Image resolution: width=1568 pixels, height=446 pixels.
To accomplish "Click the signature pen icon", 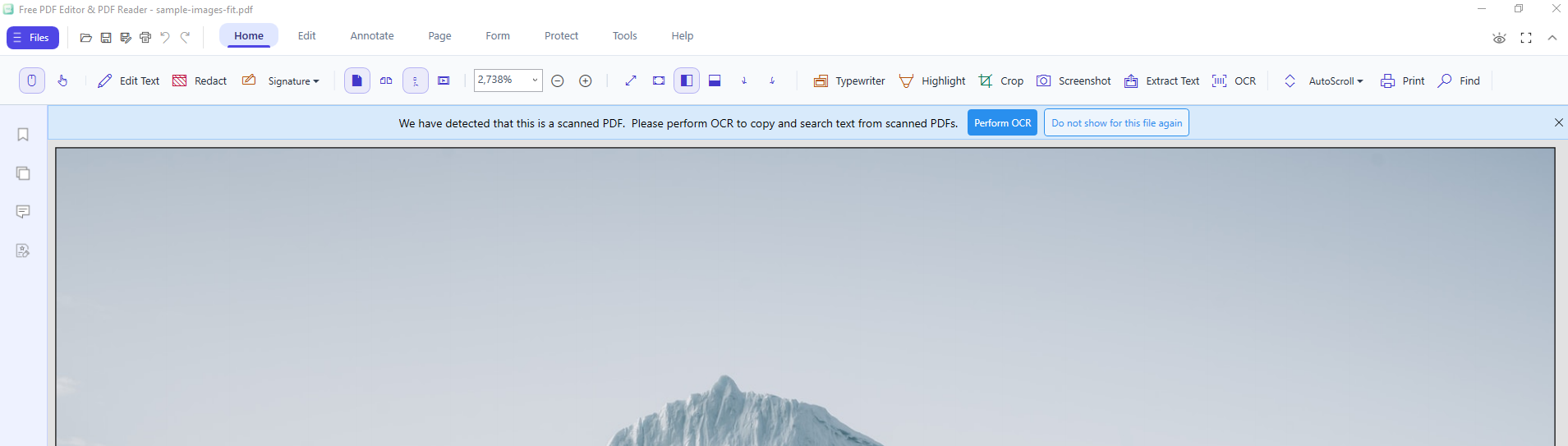I will [x=249, y=80].
